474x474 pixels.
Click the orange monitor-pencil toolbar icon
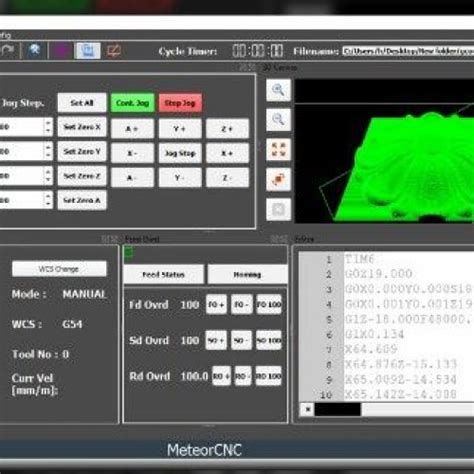pyautogui.click(x=114, y=51)
